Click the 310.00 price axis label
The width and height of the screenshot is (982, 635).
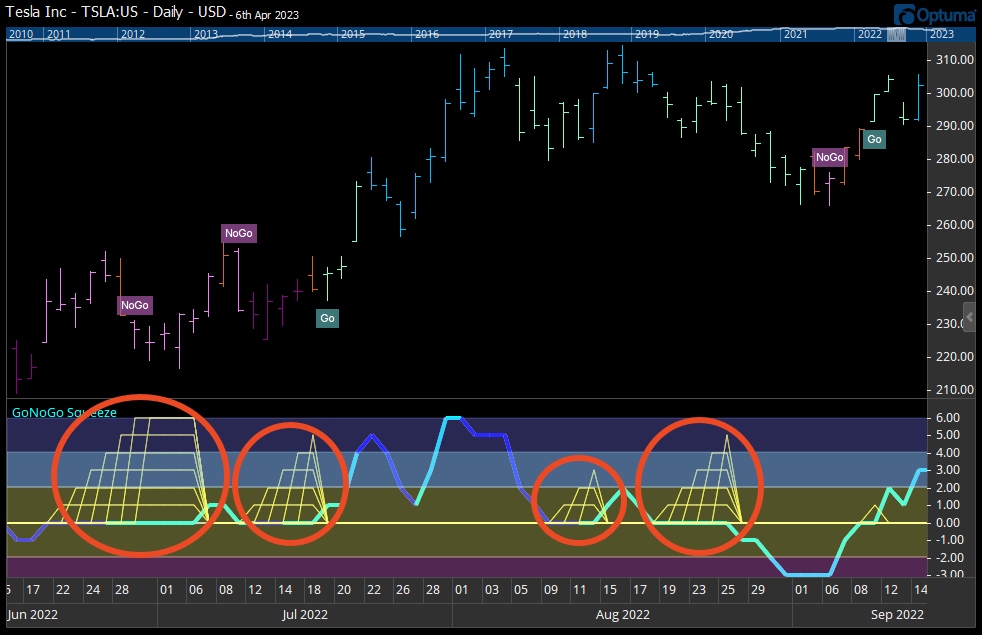(x=955, y=60)
